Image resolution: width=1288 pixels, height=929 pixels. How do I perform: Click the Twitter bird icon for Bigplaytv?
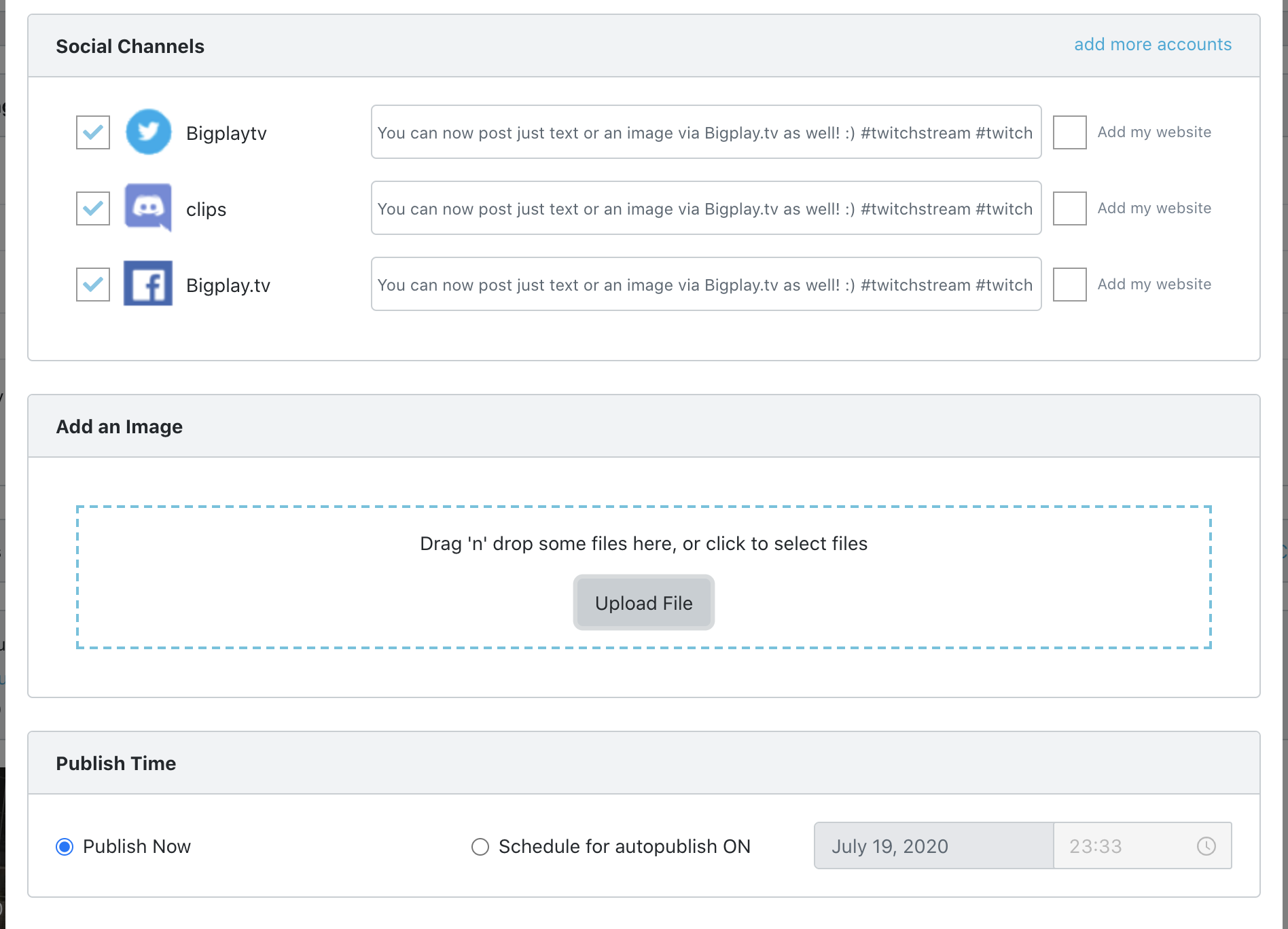click(x=148, y=132)
